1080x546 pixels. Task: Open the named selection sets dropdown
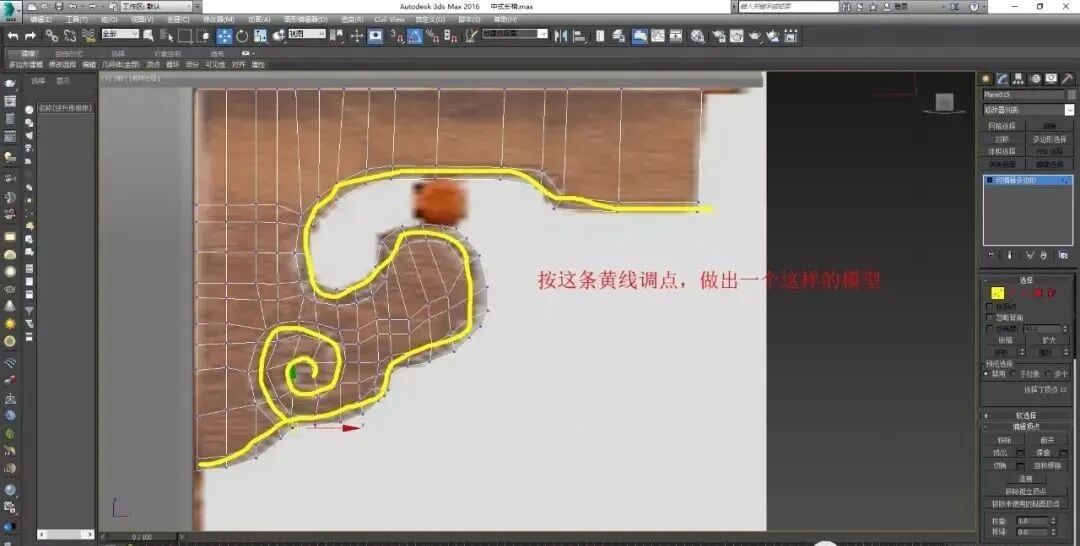[x=515, y=34]
